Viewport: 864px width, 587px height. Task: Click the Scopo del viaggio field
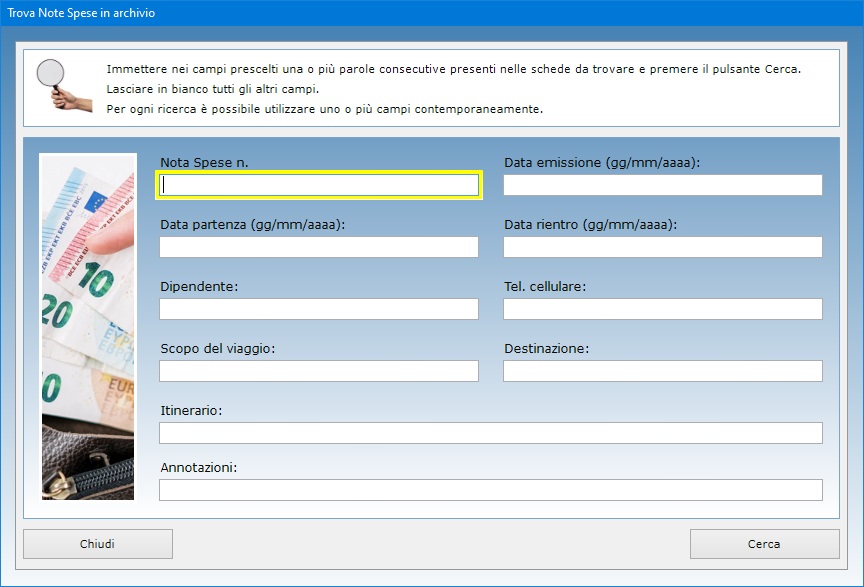(x=319, y=371)
